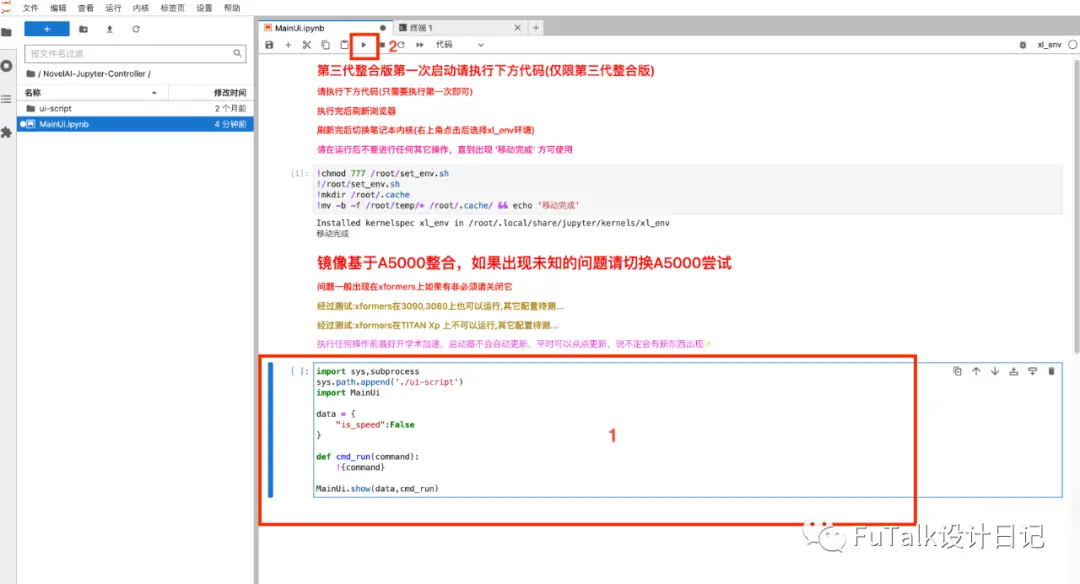This screenshot has width=1080, height=584.
Task: Open the blue new launcher plus button
Action: pos(47,29)
